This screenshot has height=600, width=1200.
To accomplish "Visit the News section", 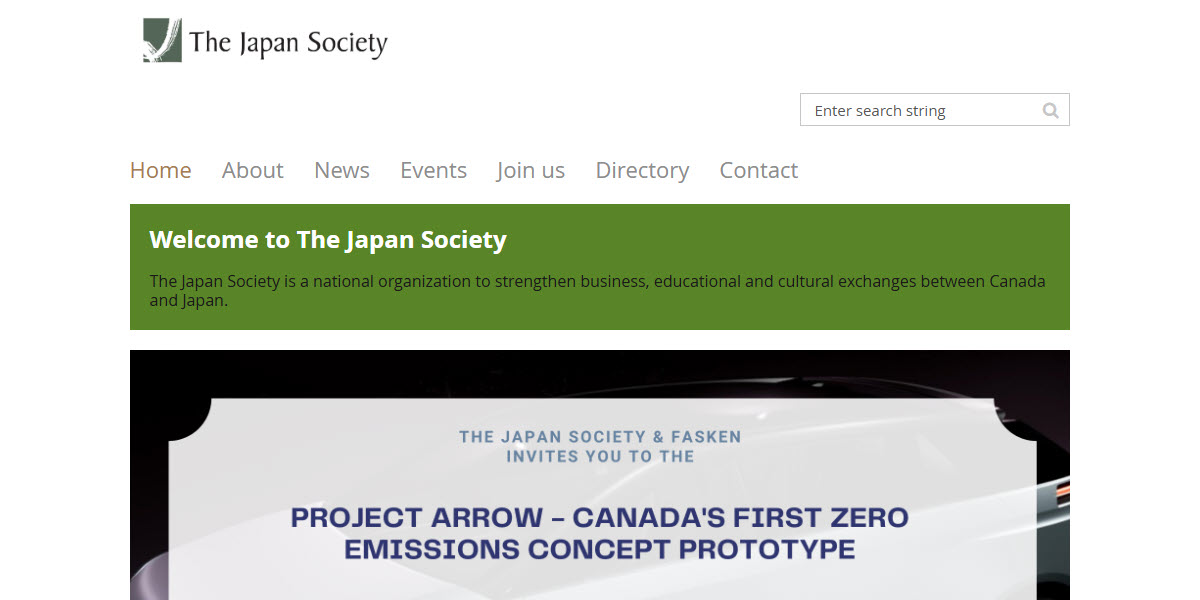I will [x=341, y=170].
